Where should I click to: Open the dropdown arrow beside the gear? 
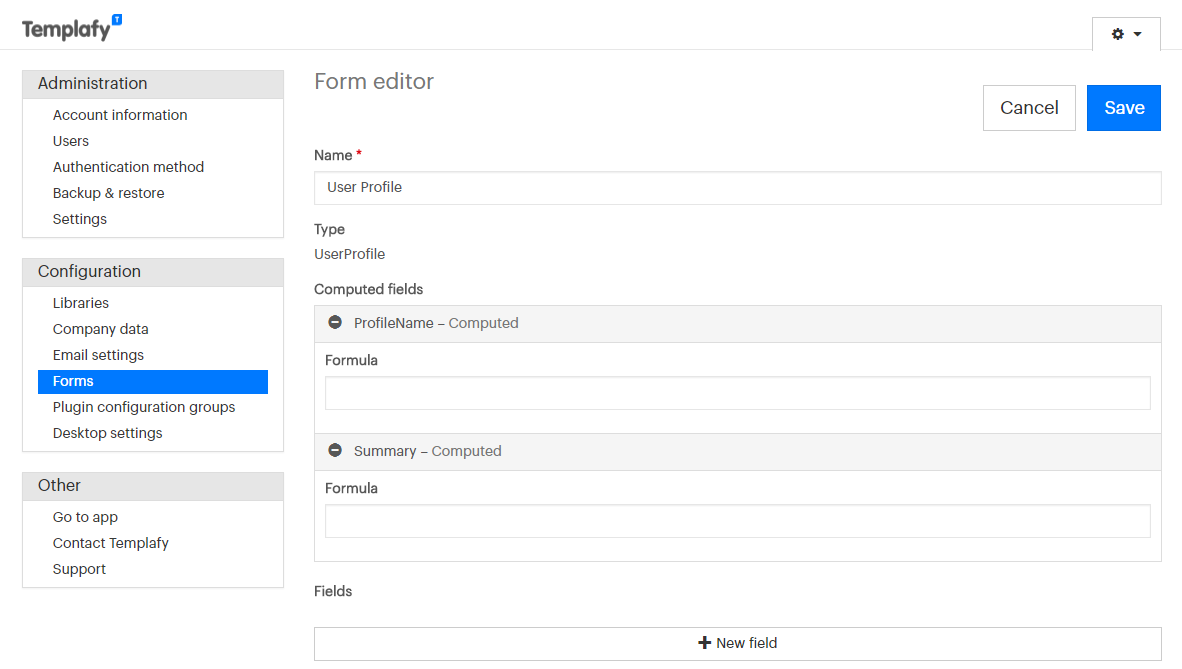[1135, 33]
